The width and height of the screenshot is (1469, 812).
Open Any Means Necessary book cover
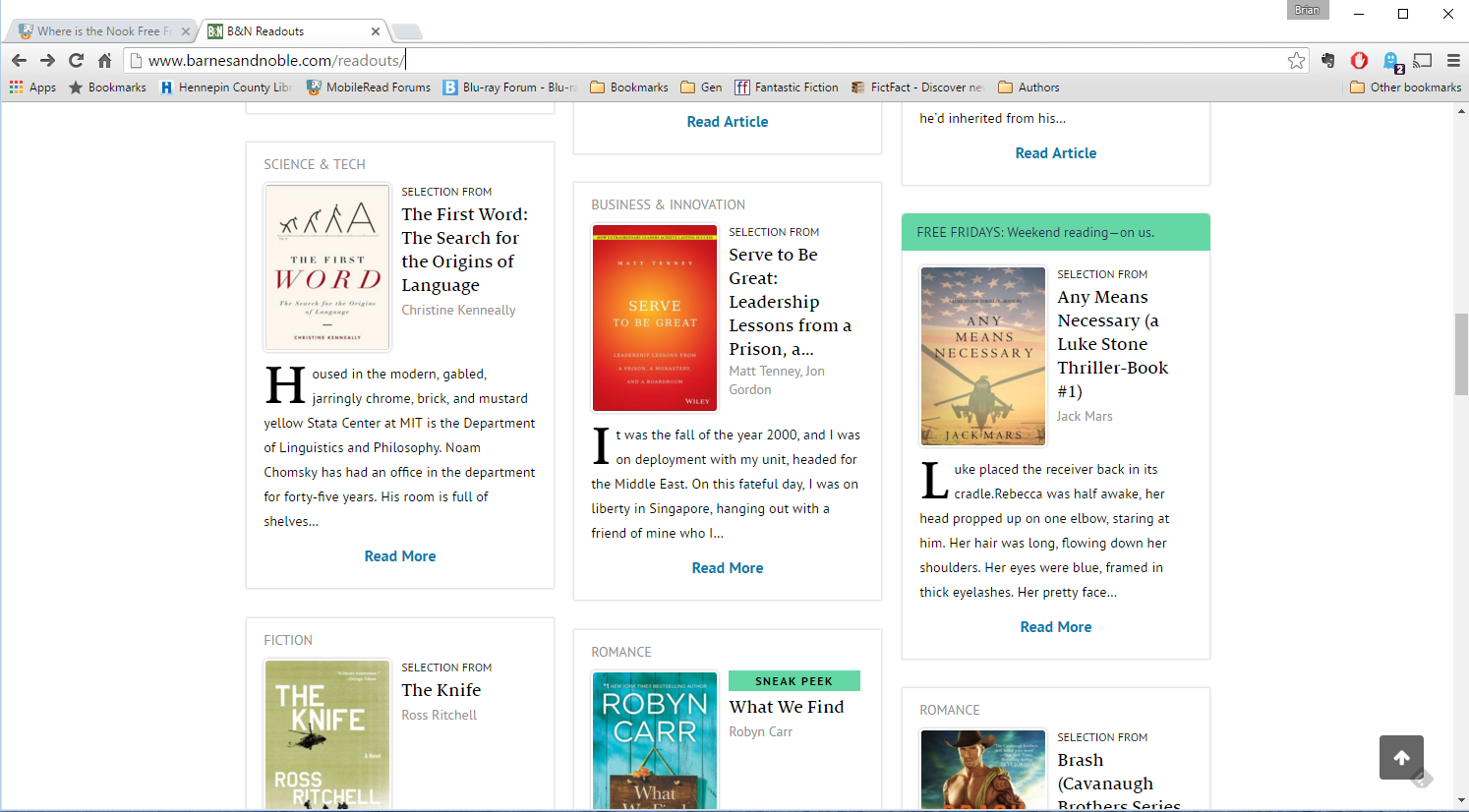tap(983, 356)
